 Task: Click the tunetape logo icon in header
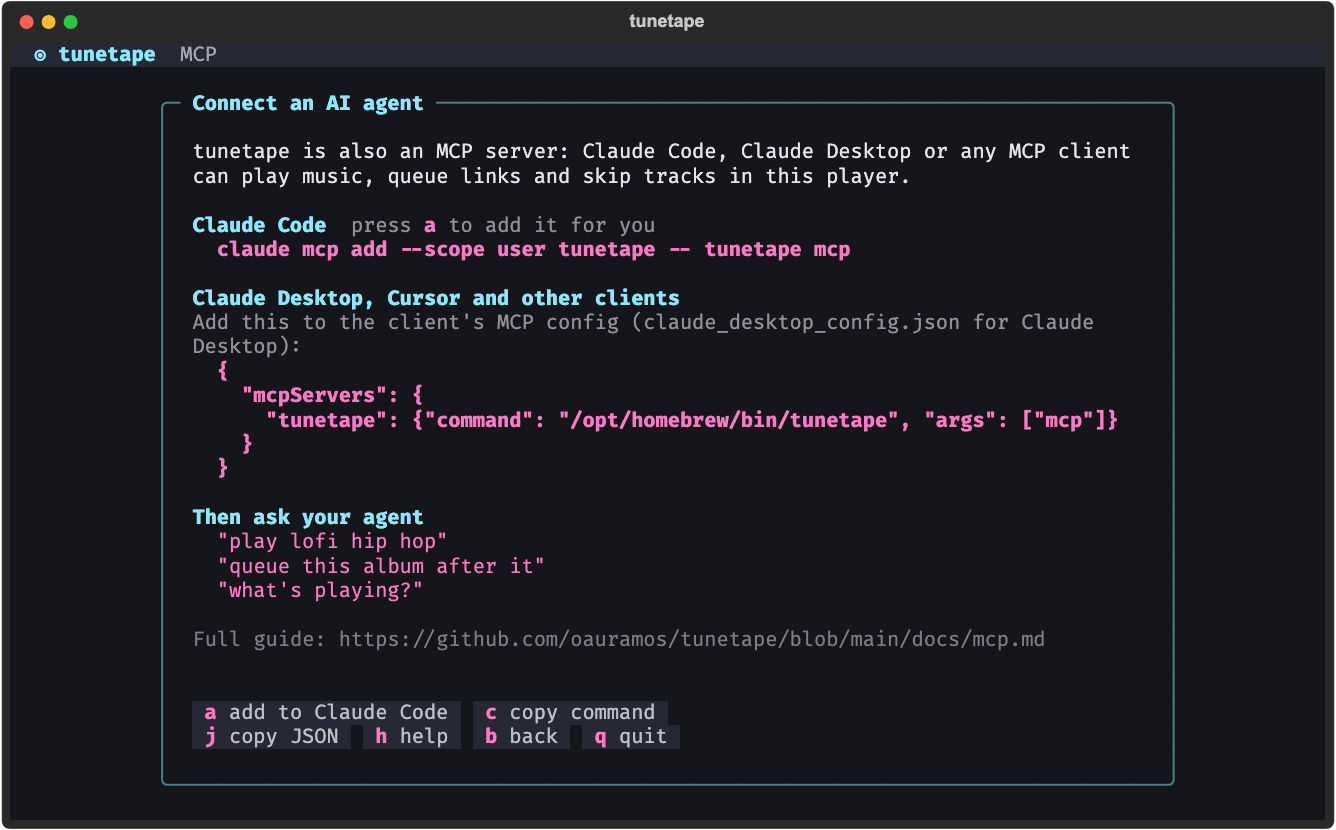tap(40, 55)
